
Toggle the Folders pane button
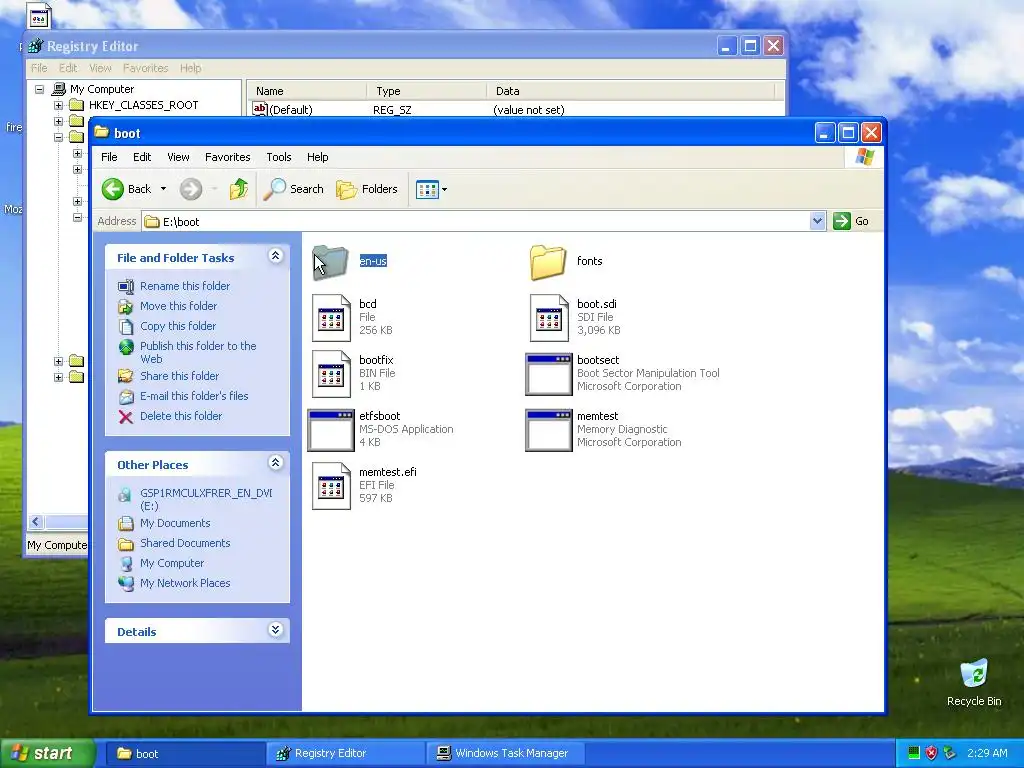(x=366, y=189)
